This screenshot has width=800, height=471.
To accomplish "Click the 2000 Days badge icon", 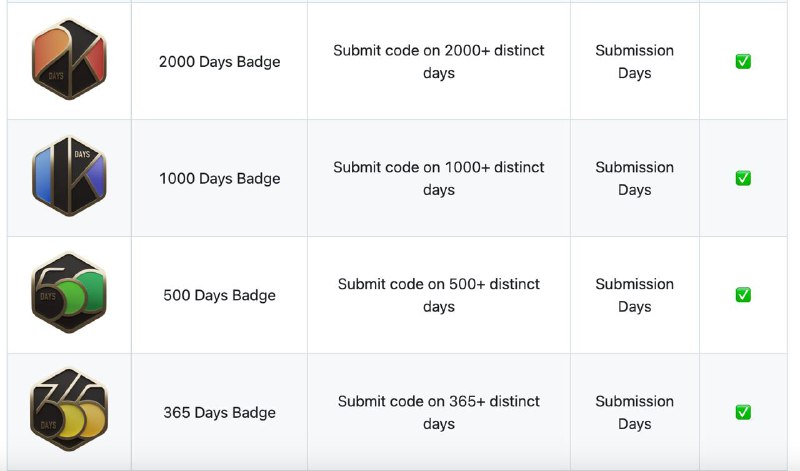I will tap(69, 59).
